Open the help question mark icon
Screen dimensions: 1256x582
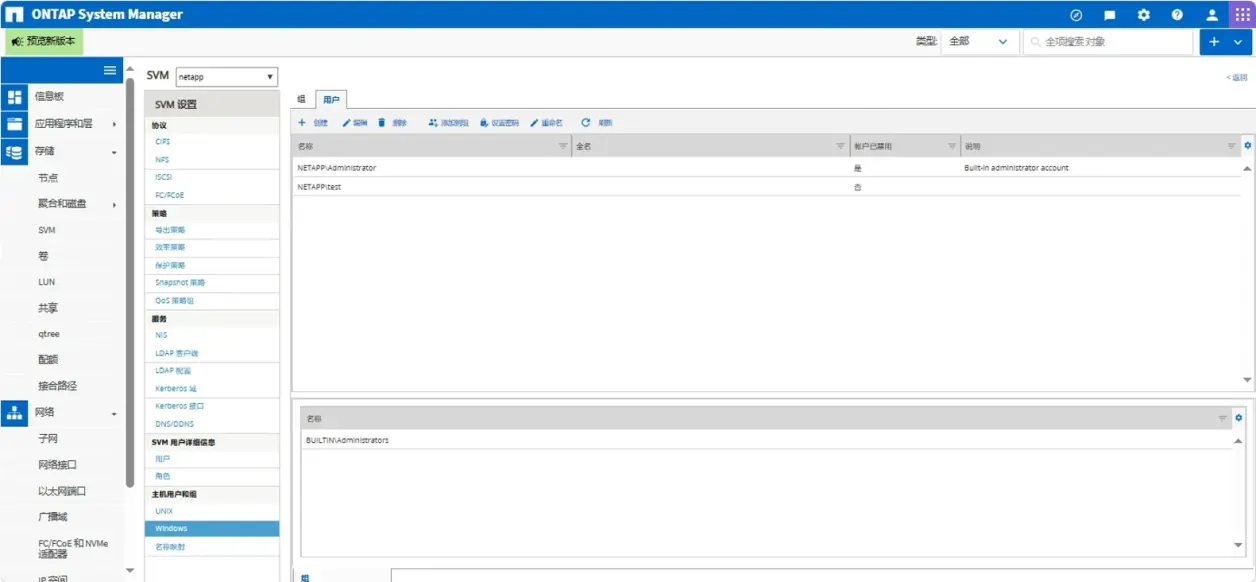coord(1178,15)
